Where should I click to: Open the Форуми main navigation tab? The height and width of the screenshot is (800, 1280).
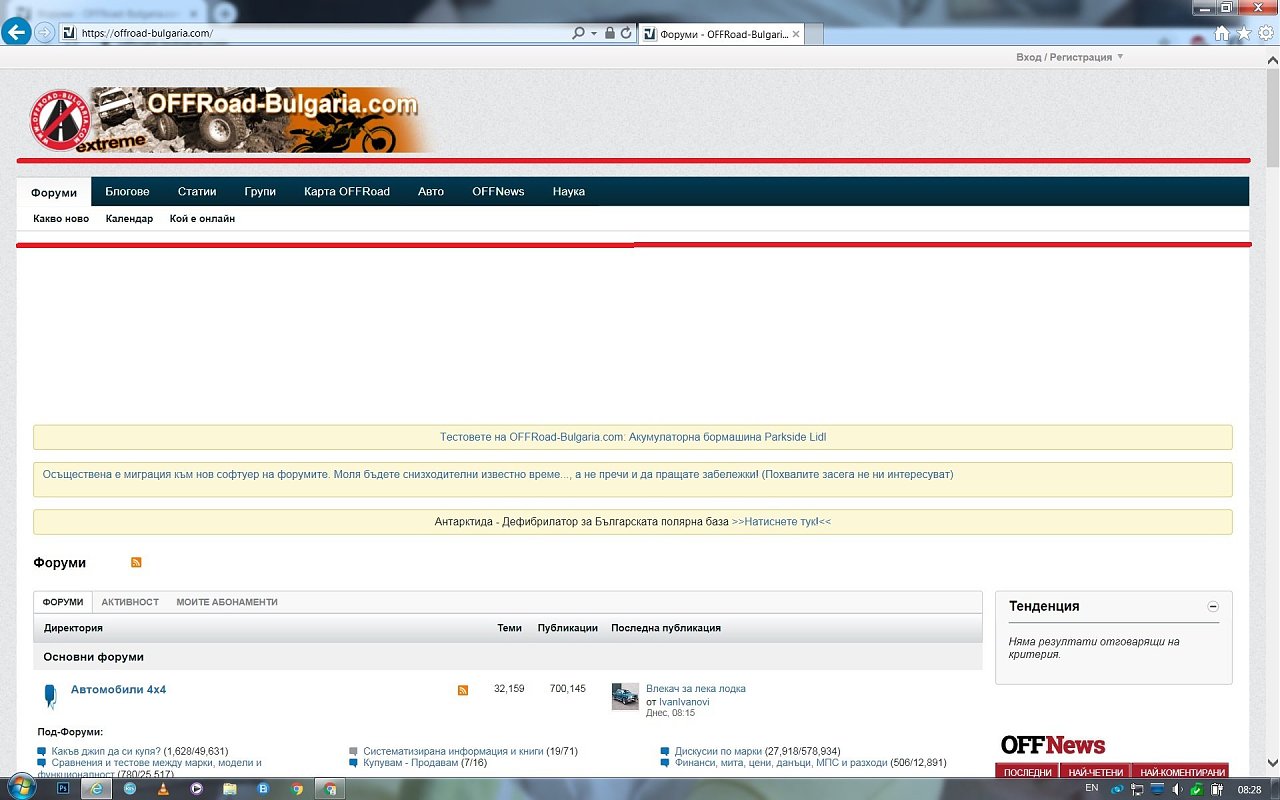pyautogui.click(x=54, y=192)
